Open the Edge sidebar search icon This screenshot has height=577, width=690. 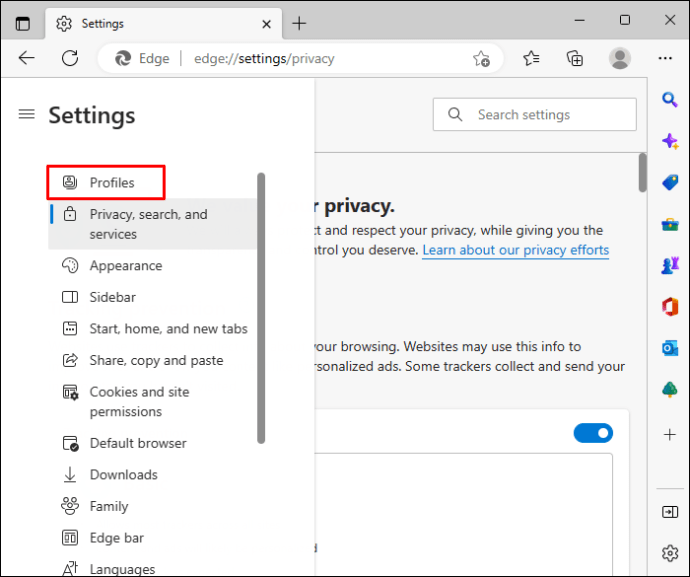(670, 99)
